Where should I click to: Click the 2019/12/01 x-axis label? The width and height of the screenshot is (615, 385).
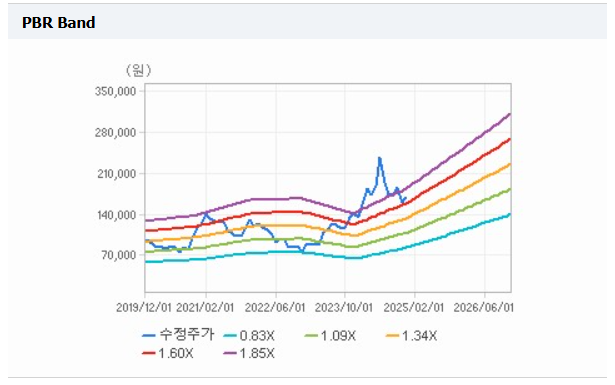[x=144, y=307]
